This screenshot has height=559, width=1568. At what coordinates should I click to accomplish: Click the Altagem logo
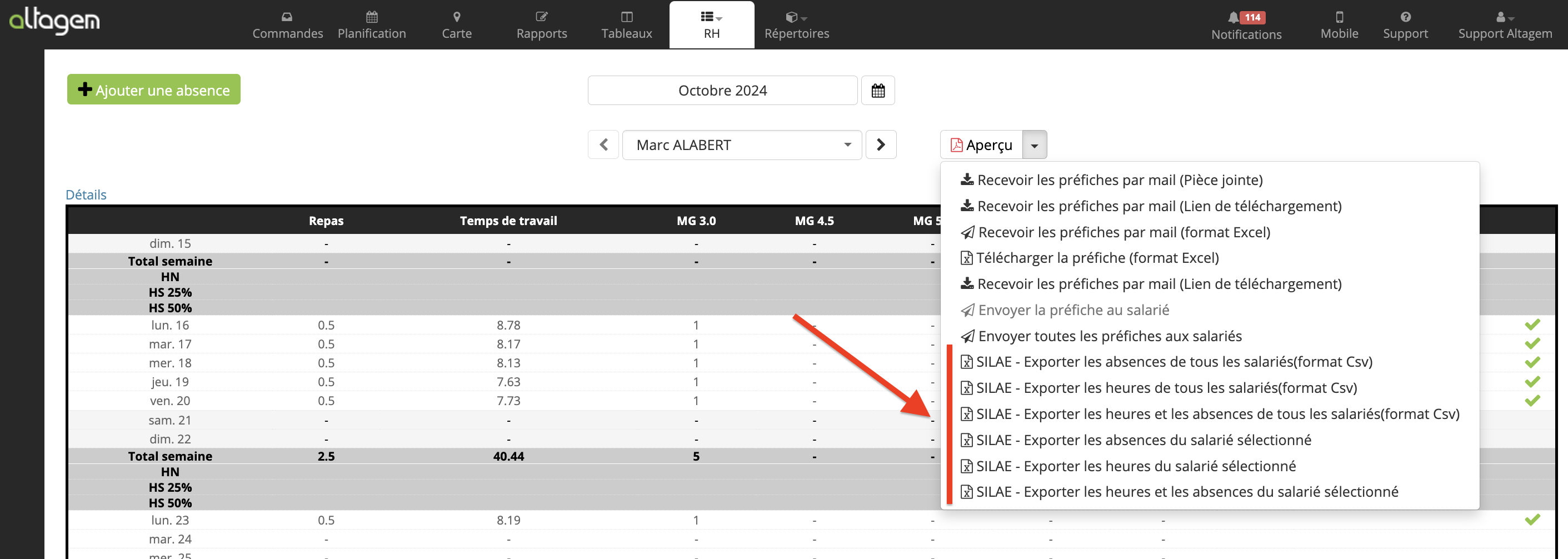54,21
